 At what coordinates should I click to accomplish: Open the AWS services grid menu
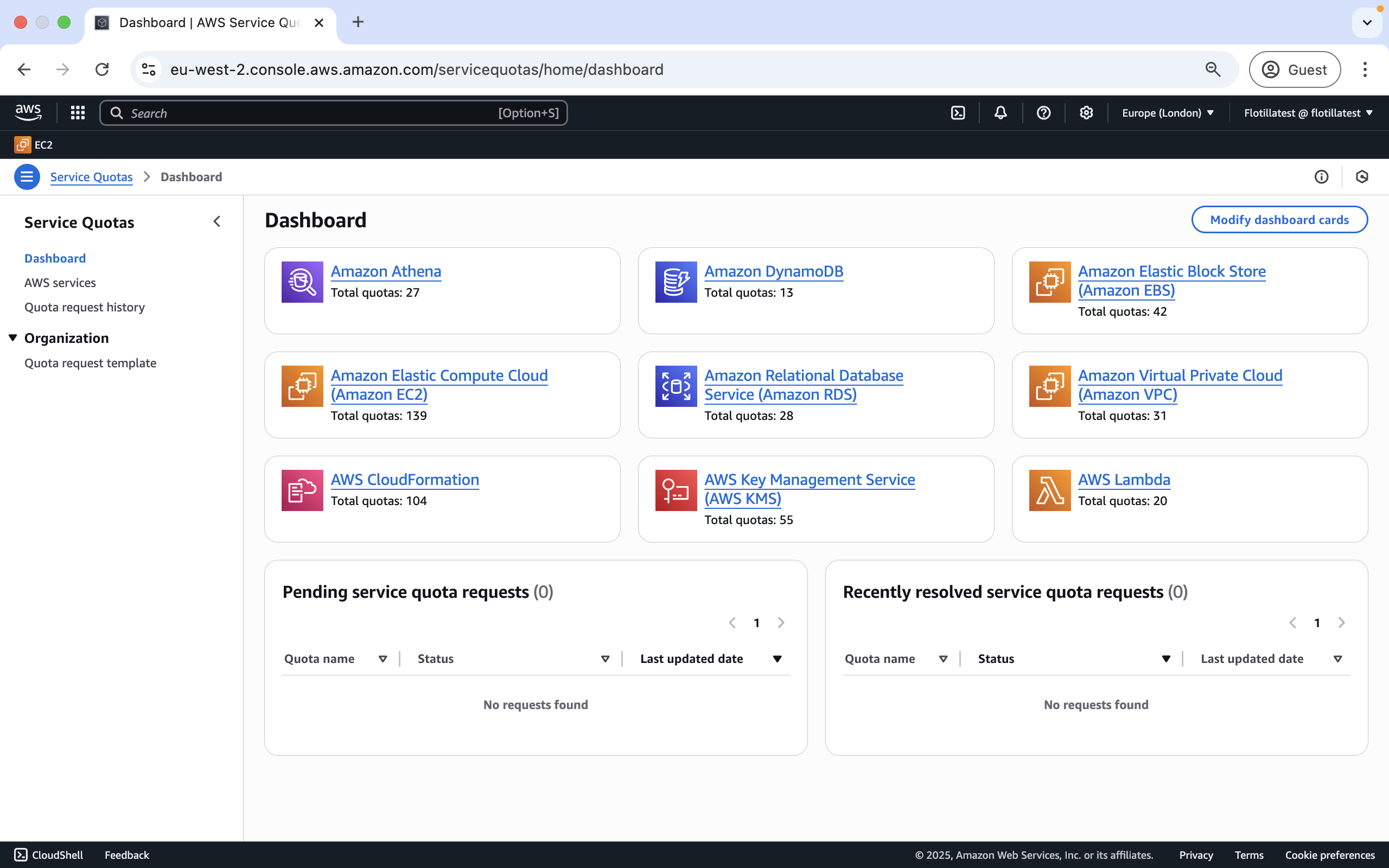click(x=78, y=113)
